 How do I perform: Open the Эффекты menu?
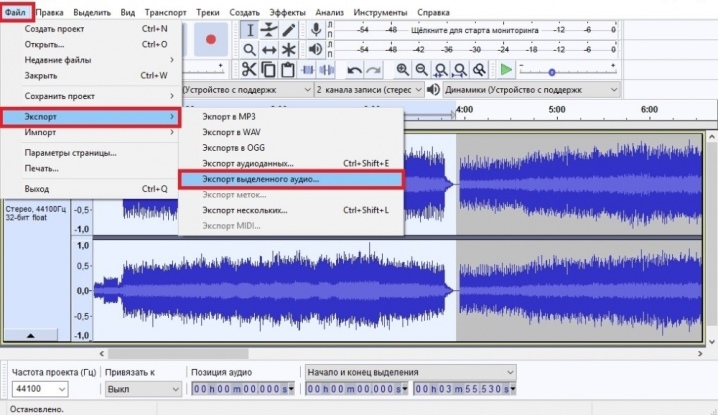point(287,12)
